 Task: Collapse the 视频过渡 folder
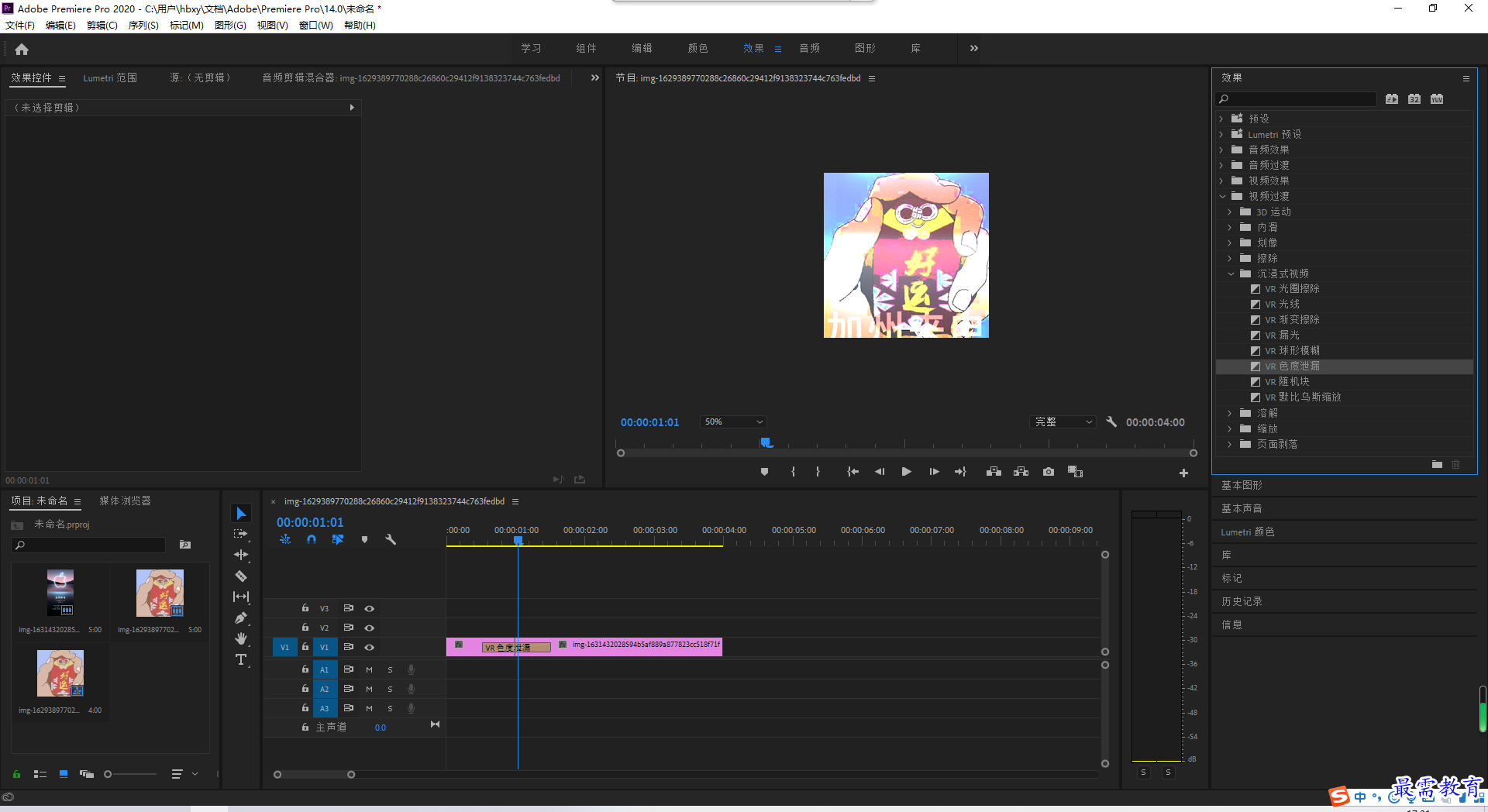pos(1222,196)
